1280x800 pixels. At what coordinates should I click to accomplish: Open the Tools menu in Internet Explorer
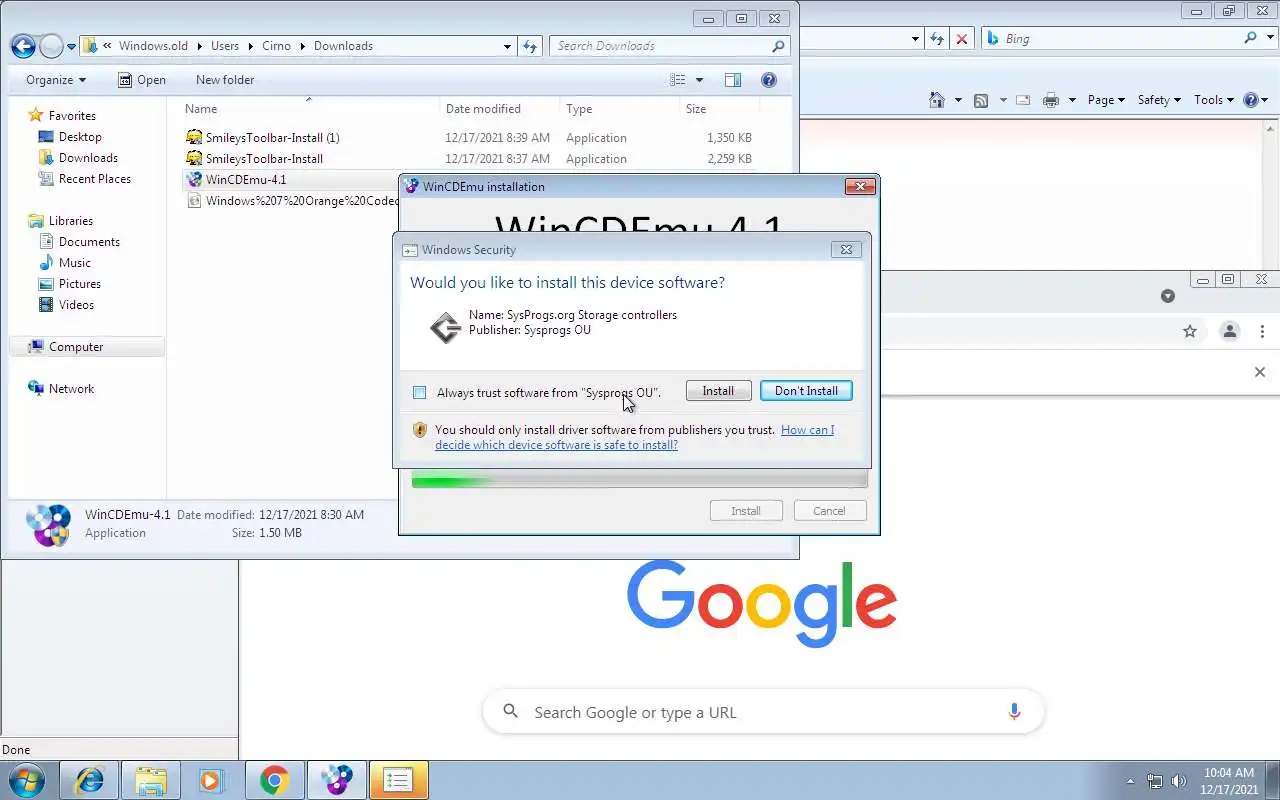pyautogui.click(x=1214, y=100)
